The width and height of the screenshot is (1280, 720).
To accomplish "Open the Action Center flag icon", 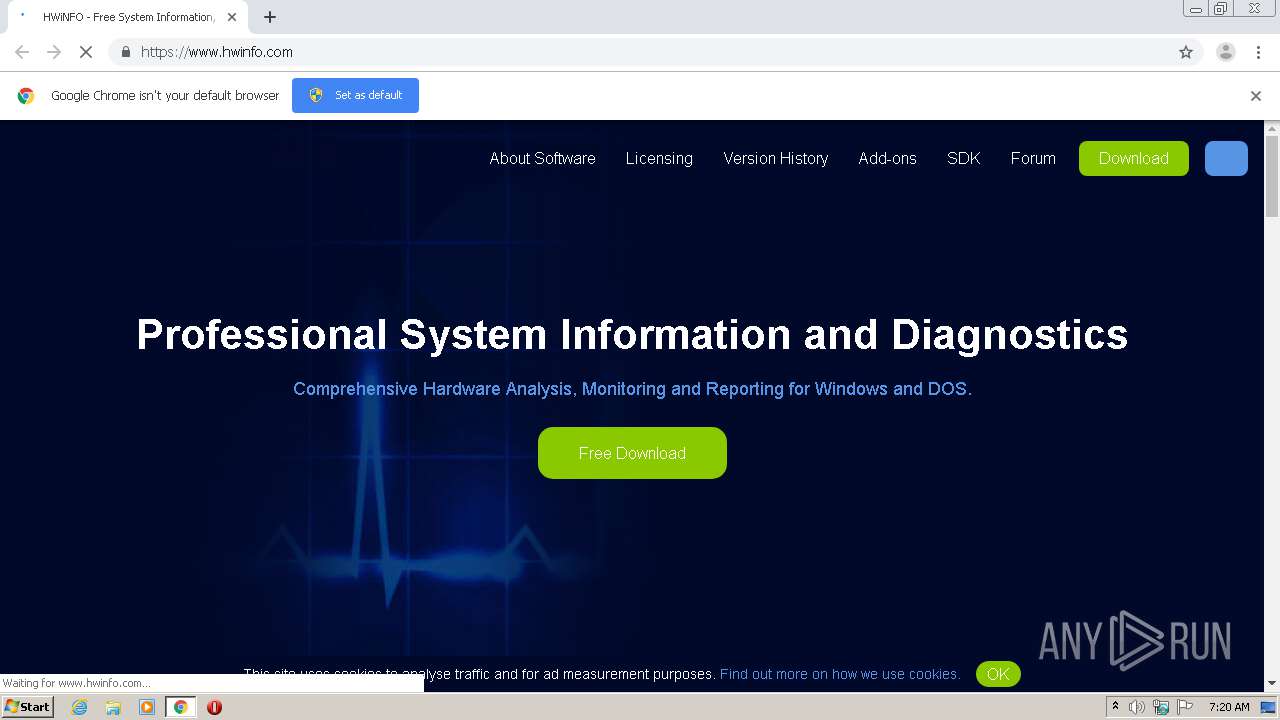I will [1185, 707].
